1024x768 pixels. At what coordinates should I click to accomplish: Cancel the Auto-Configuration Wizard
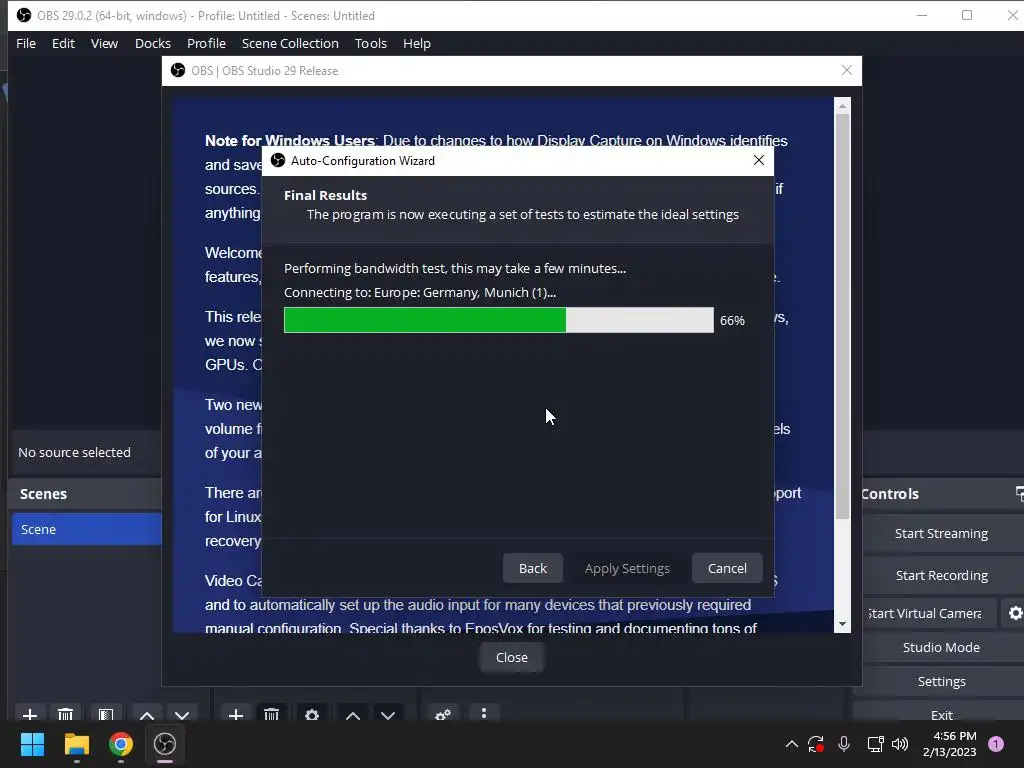pyautogui.click(x=727, y=568)
